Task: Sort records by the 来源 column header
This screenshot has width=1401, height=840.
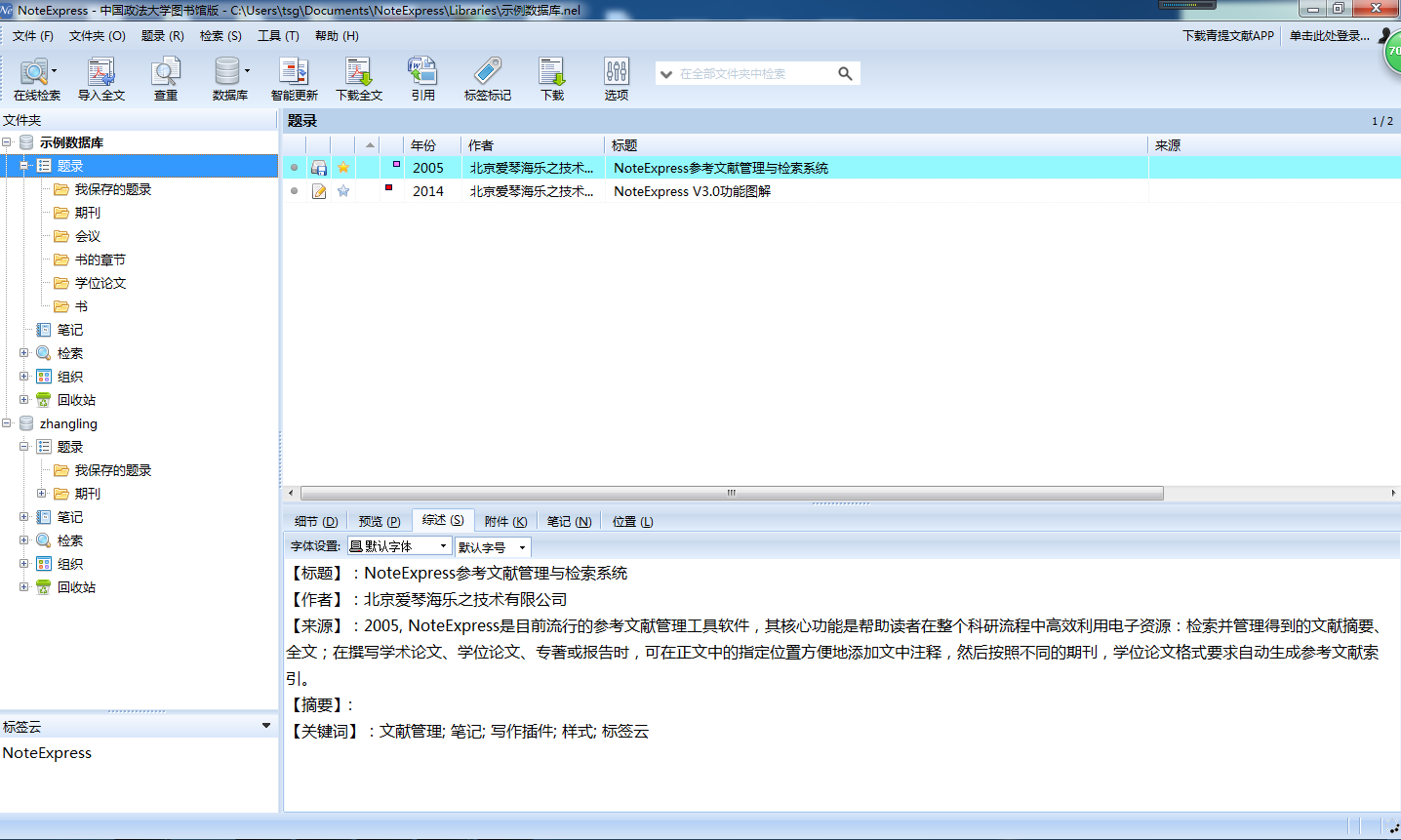Action: (1274, 145)
